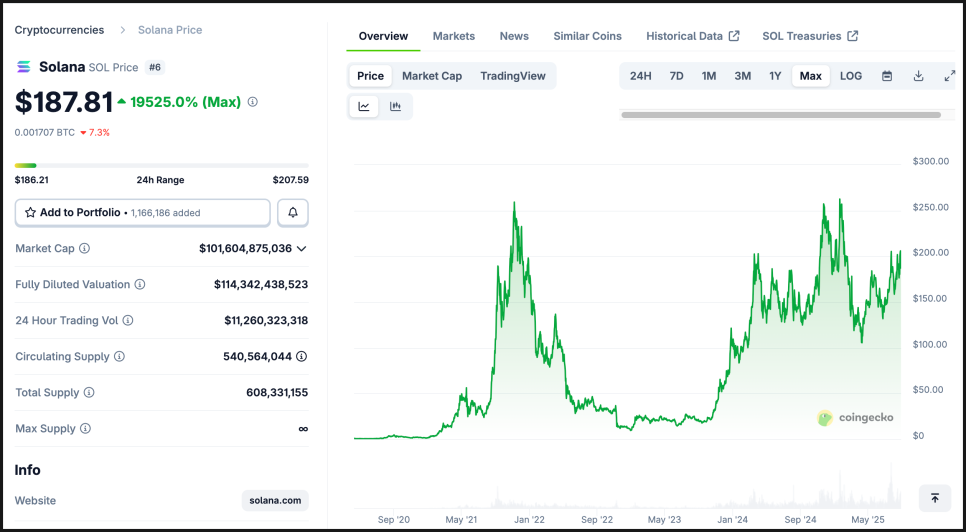966x532 pixels.
Task: Open 24 Hour Trading Vol info icon
Action: tap(128, 320)
